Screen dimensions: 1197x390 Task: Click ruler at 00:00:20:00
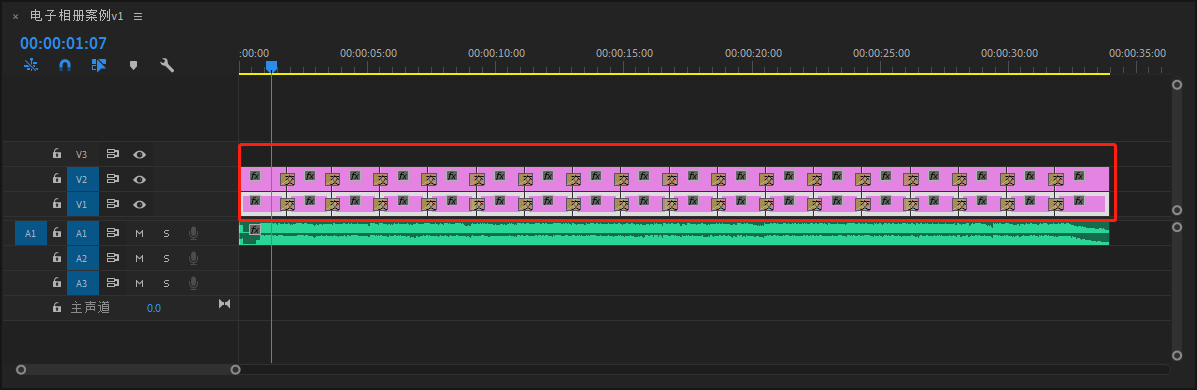coord(753,53)
